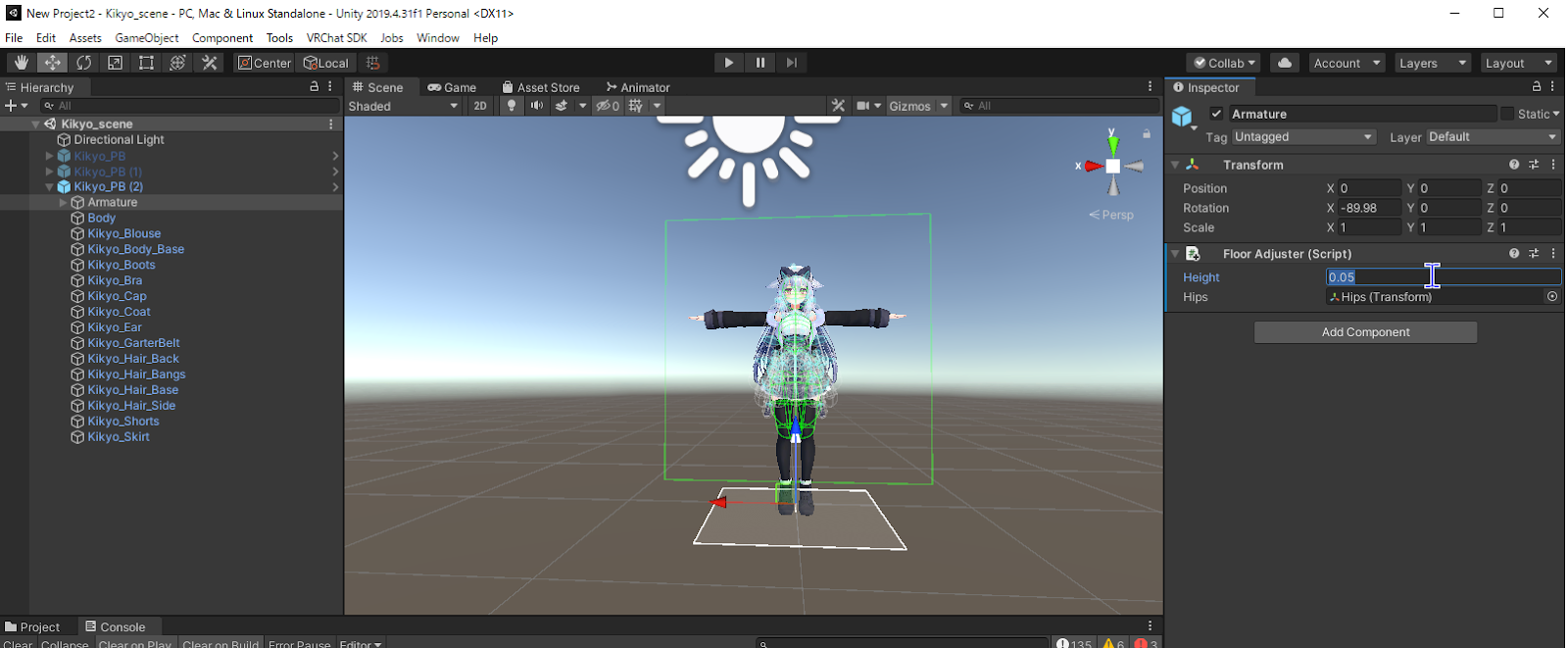
Task: Open the Layer Default dropdown
Action: [1493, 137]
